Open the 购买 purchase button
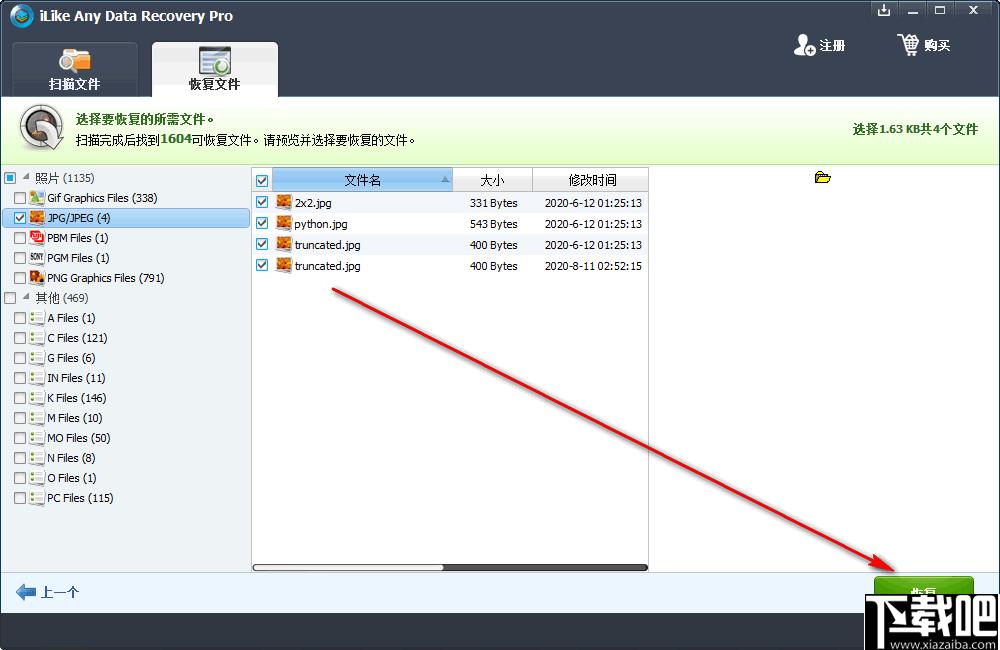Image resolution: width=1000 pixels, height=650 pixels. pos(924,45)
